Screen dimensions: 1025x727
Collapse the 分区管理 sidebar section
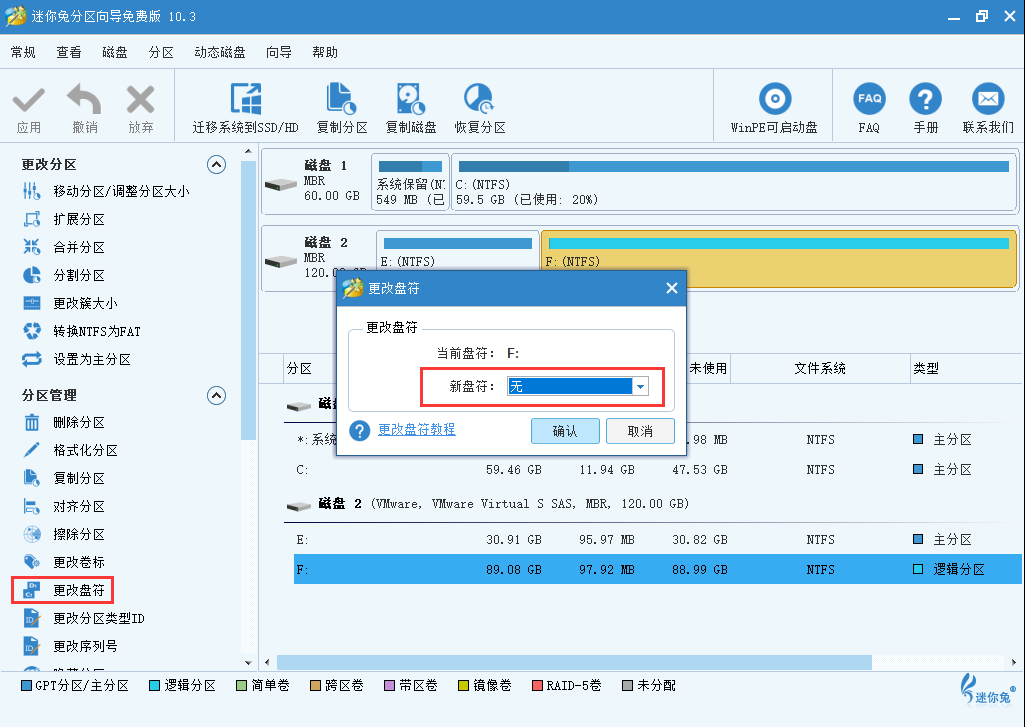pyautogui.click(x=216, y=396)
